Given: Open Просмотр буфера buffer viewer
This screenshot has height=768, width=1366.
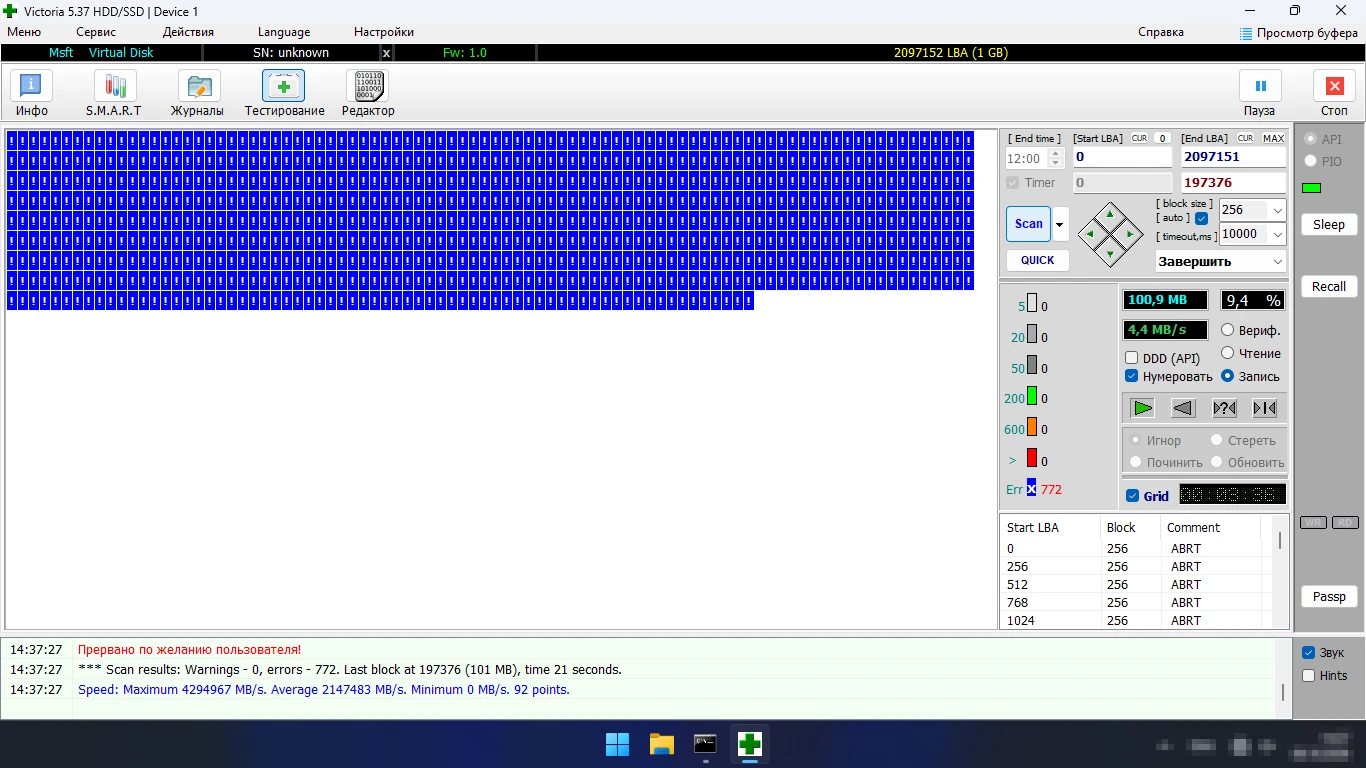Looking at the screenshot, I should [1298, 33].
